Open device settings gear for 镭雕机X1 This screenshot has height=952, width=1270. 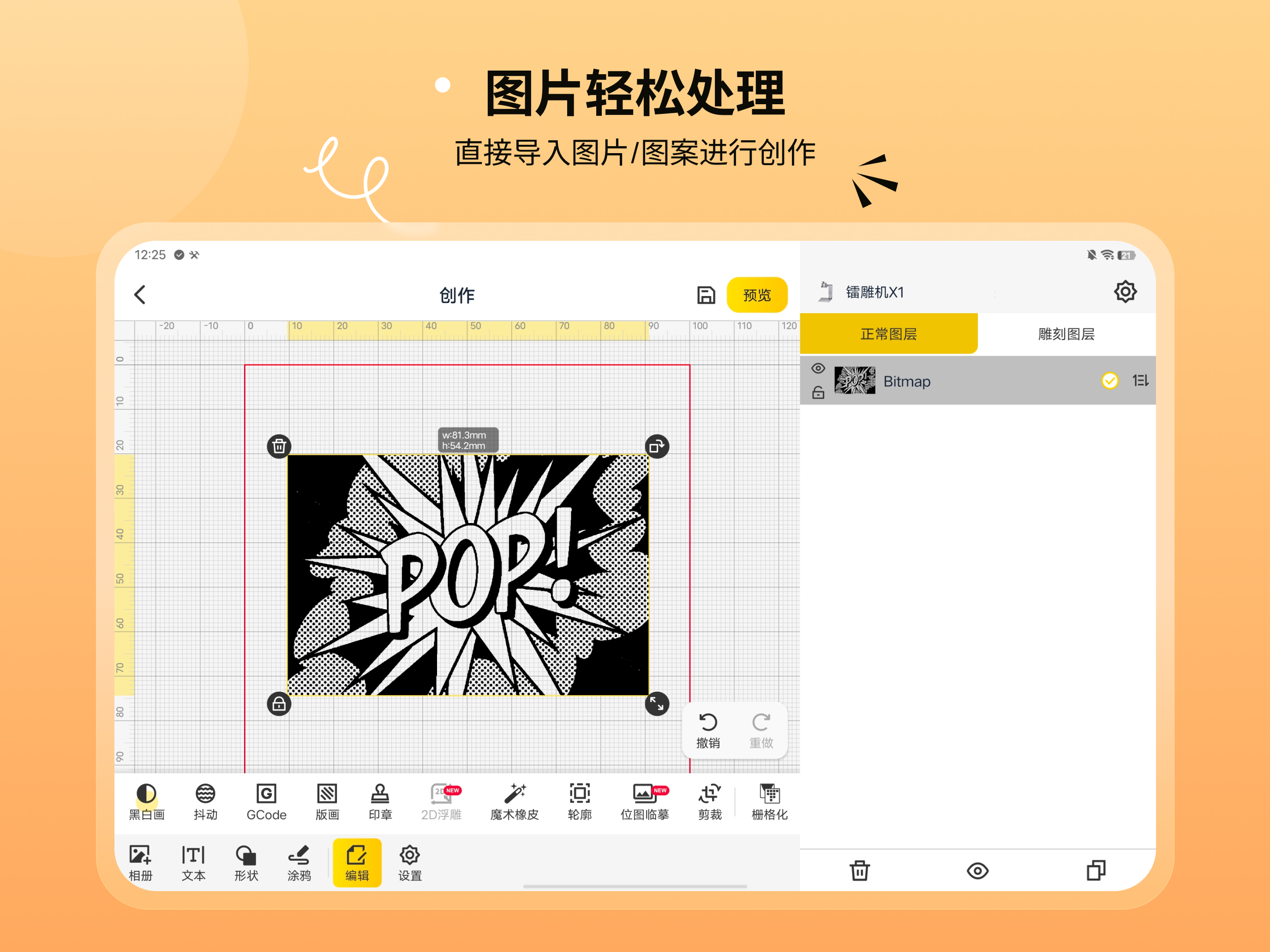point(1125,292)
